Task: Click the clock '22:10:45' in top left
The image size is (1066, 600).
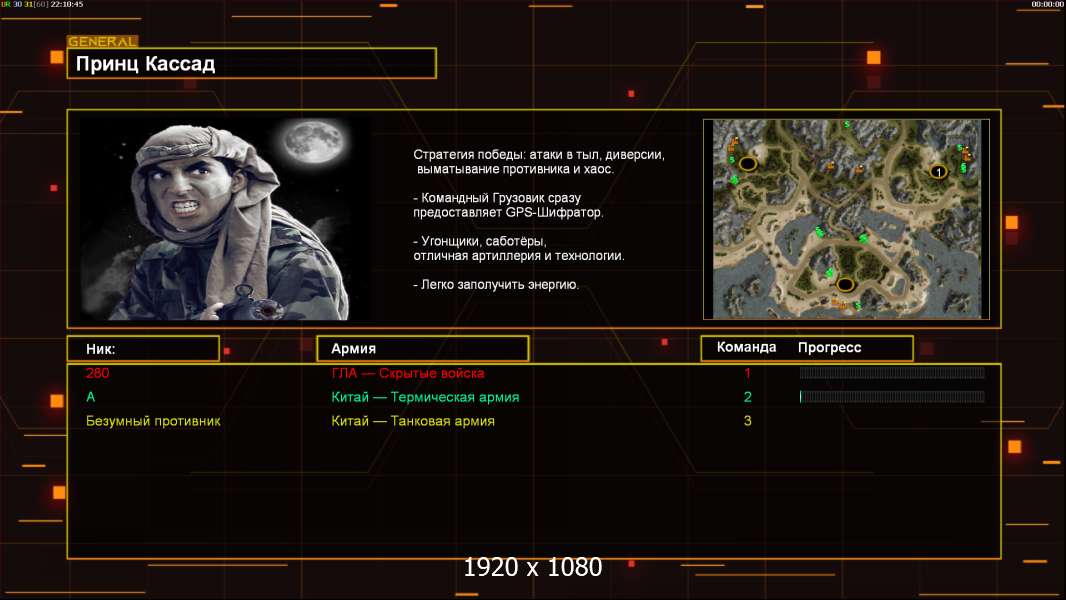Action: (67, 4)
